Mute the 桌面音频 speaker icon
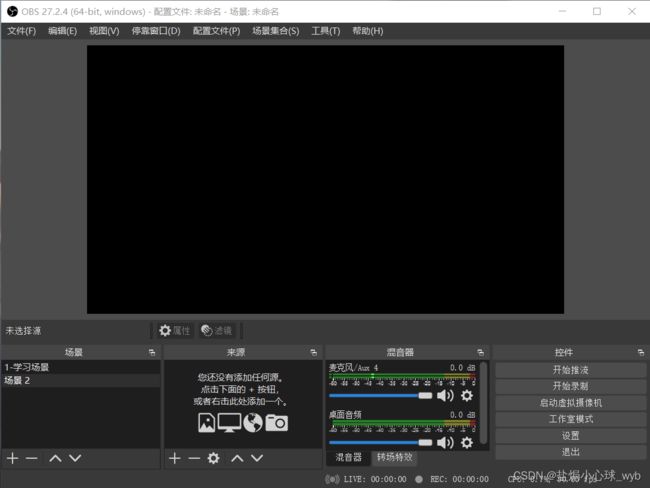650x488 pixels. point(445,442)
